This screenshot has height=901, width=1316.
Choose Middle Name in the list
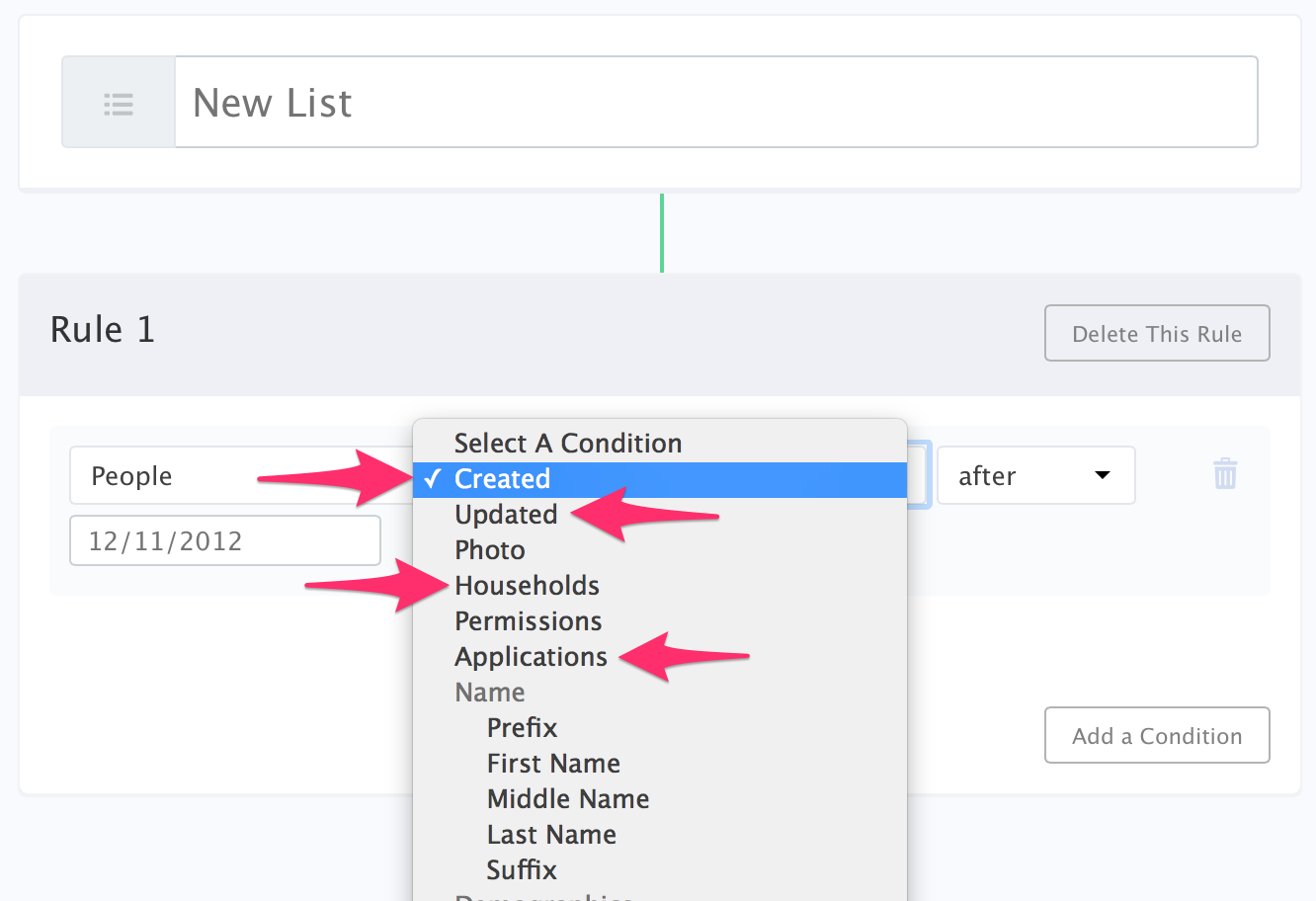click(568, 799)
